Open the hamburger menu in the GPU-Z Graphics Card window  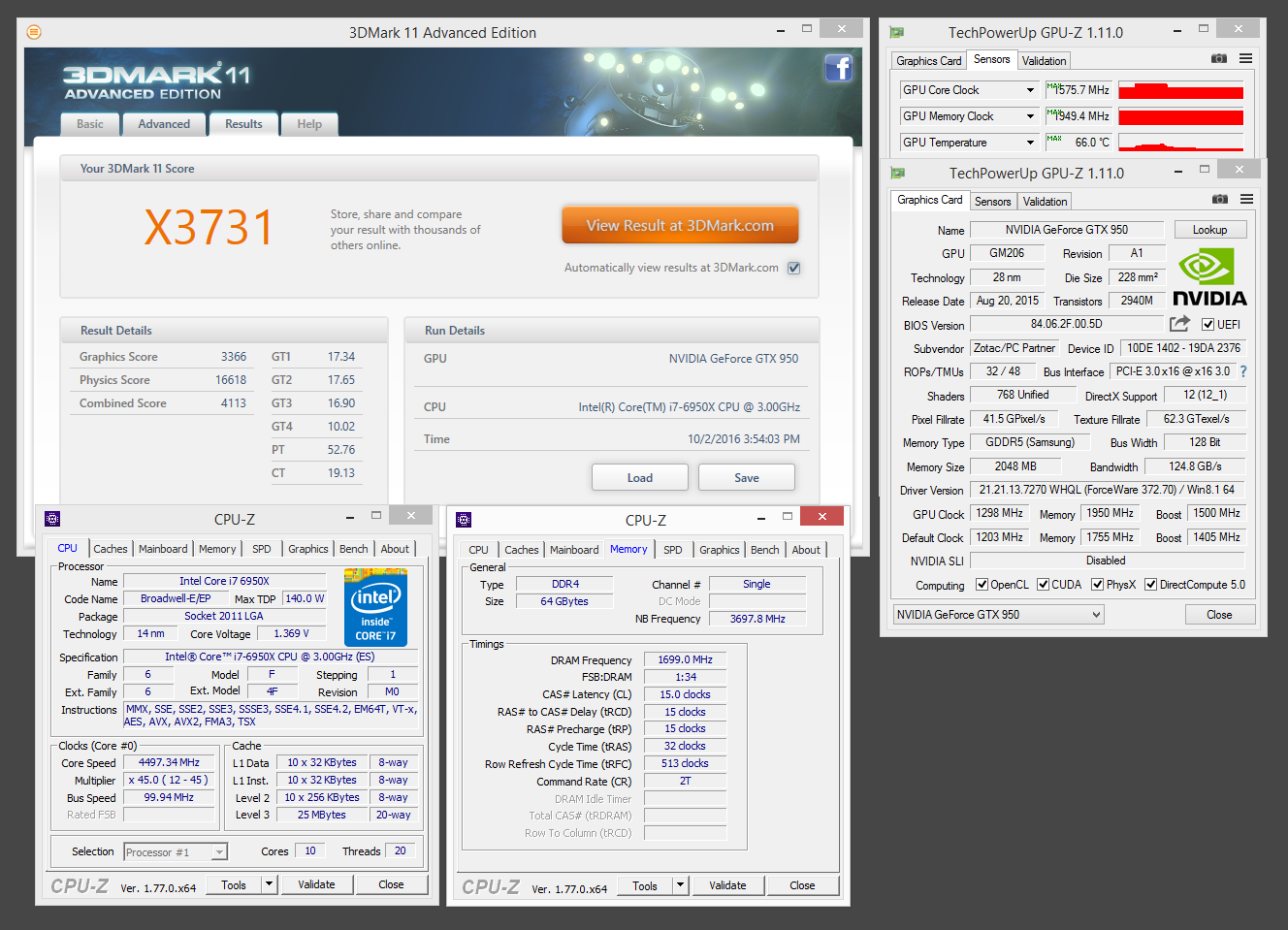click(x=1246, y=200)
